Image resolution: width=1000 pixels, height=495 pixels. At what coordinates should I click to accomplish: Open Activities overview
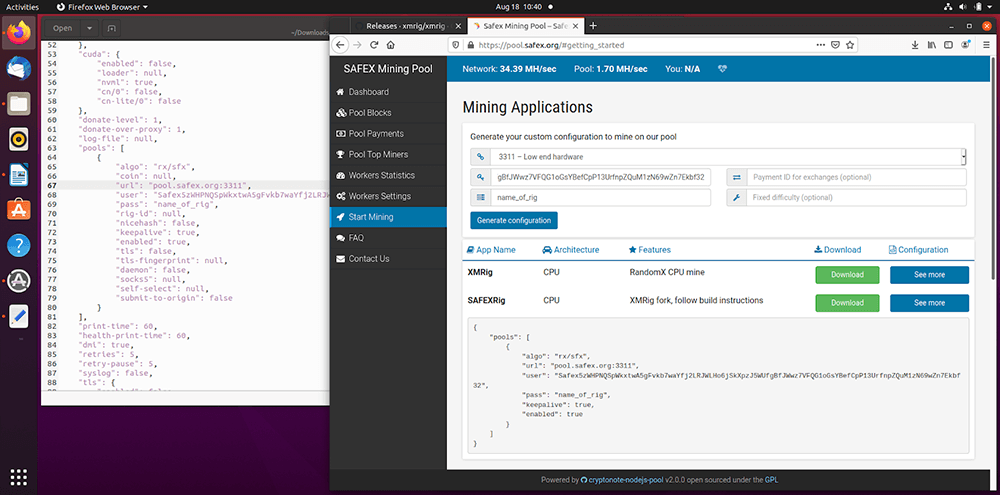coord(22,6)
